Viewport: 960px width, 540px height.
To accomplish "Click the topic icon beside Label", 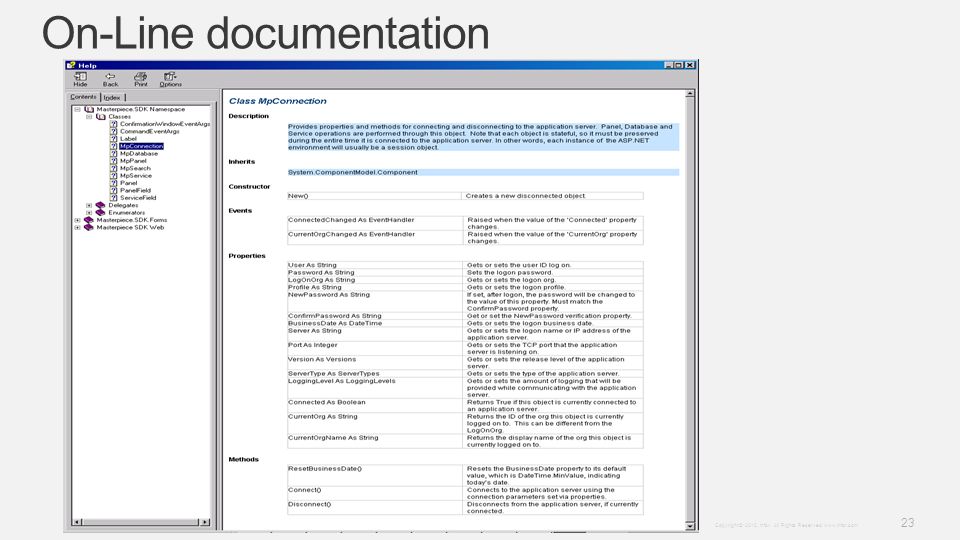I will click(113, 138).
